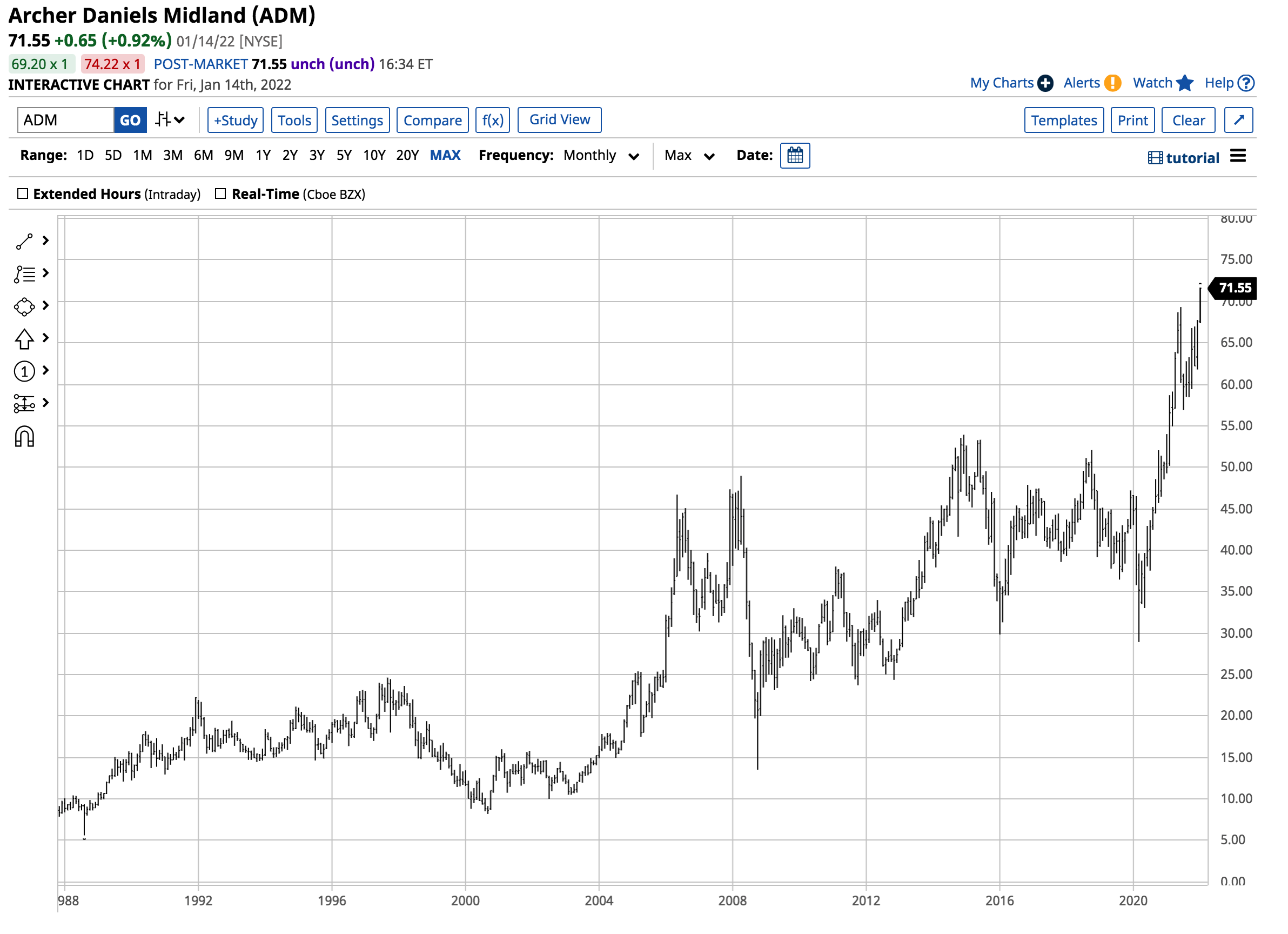Click the Compare button
Viewport: 1288px width, 934px height.
(433, 121)
